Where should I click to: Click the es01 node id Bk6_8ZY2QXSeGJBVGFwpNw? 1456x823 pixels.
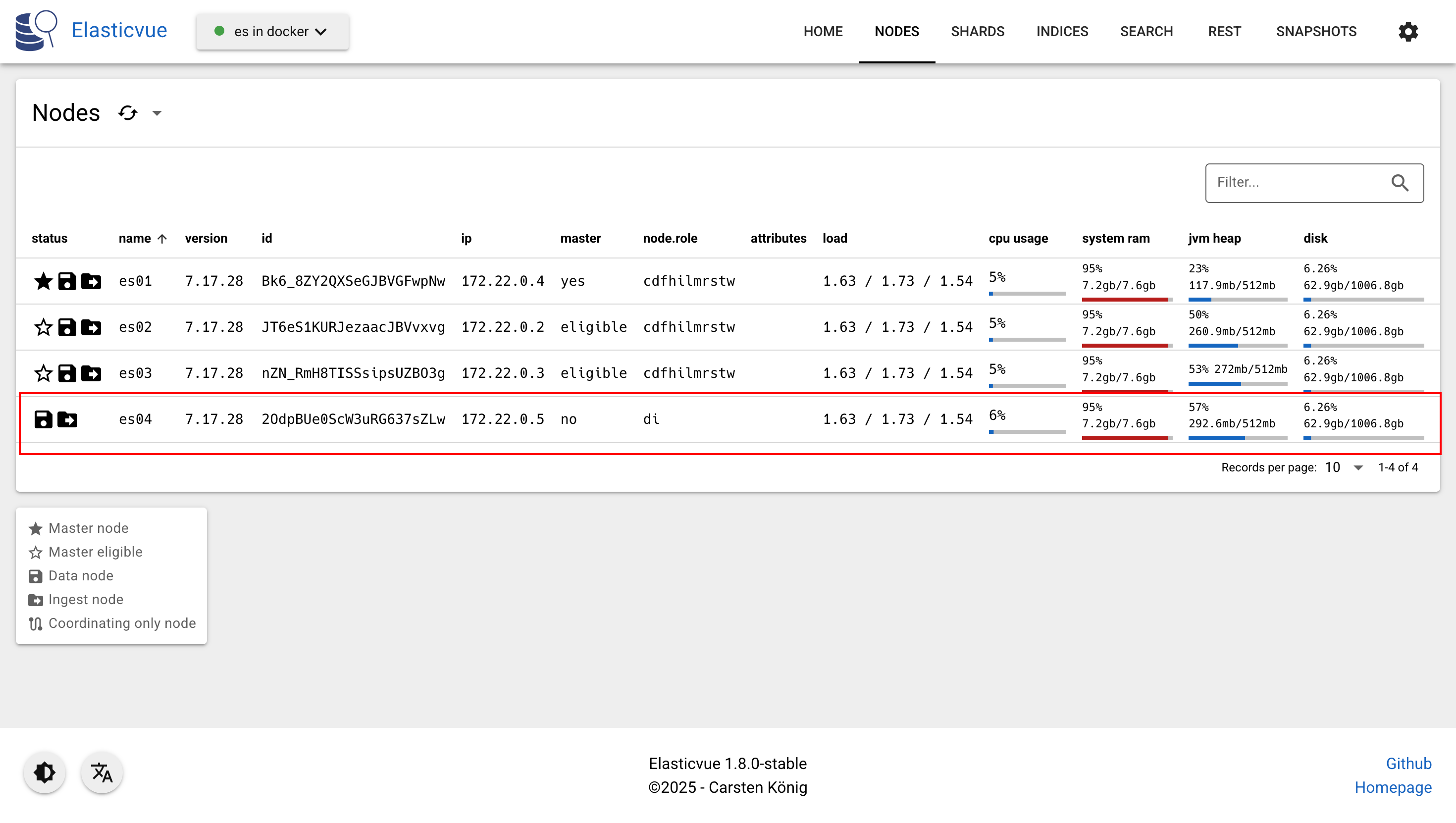[353, 281]
